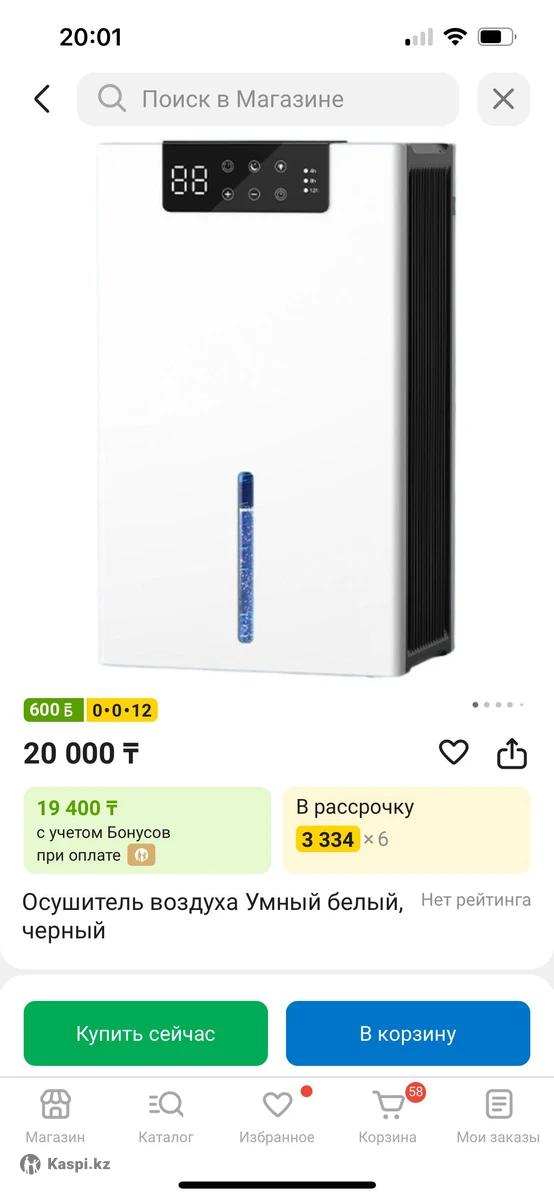Go back using the left chevron arrow

(x=42, y=99)
